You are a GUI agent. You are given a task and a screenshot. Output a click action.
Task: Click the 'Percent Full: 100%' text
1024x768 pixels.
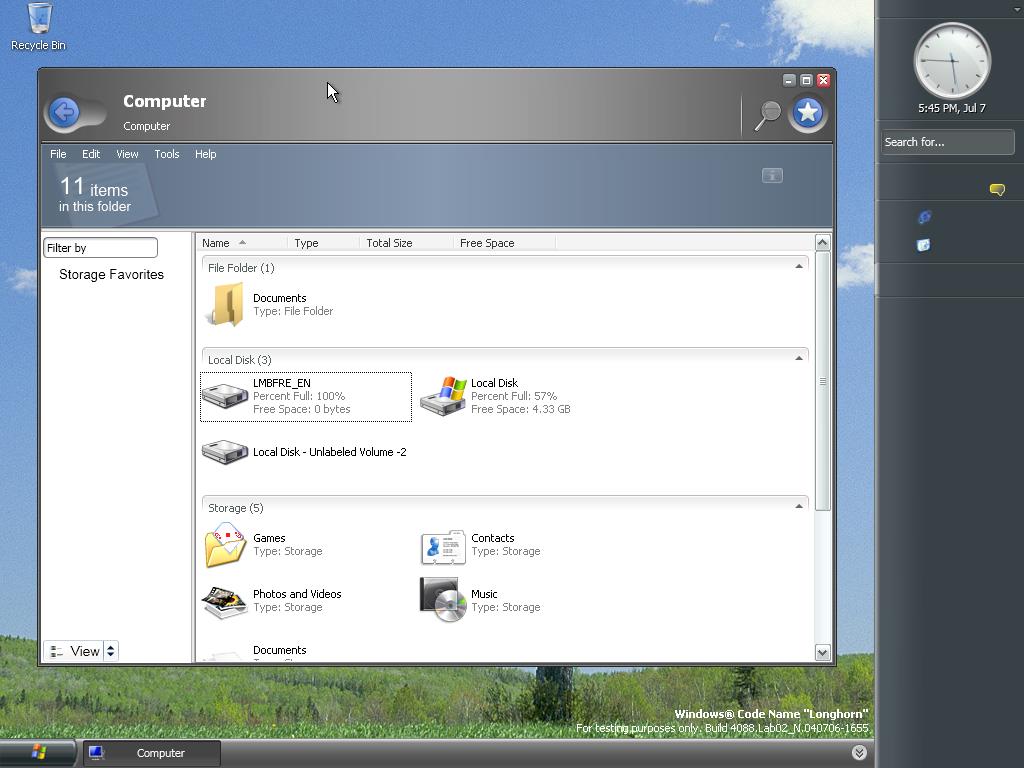(299, 396)
